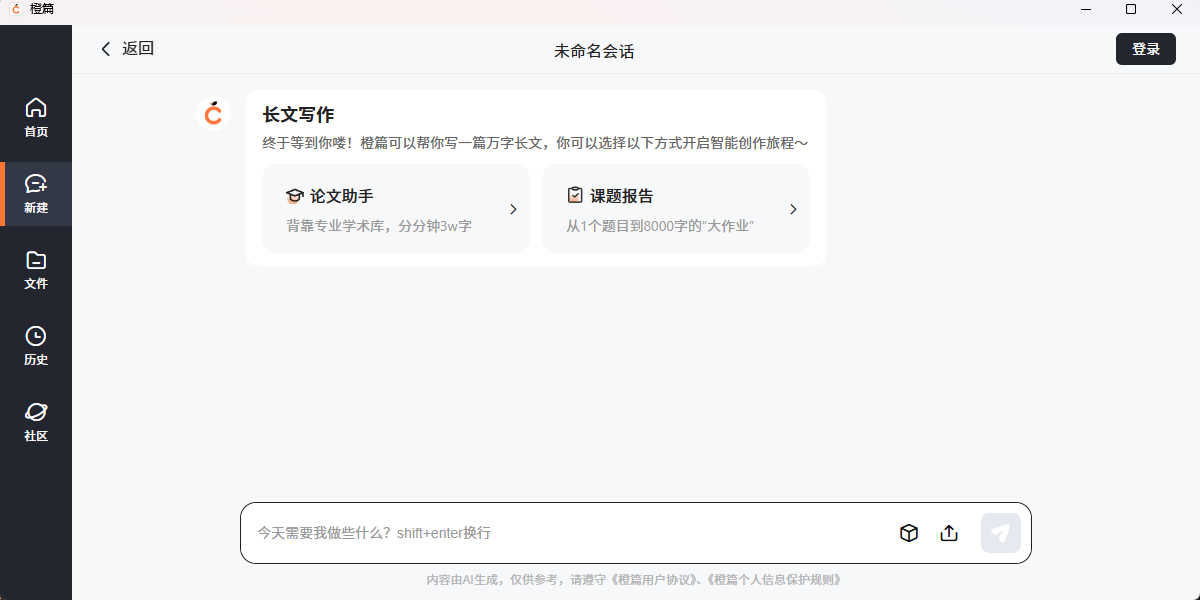Screen dimensions: 1200x600
Task: Expand the 课题报告 card chevron
Action: [x=793, y=209]
